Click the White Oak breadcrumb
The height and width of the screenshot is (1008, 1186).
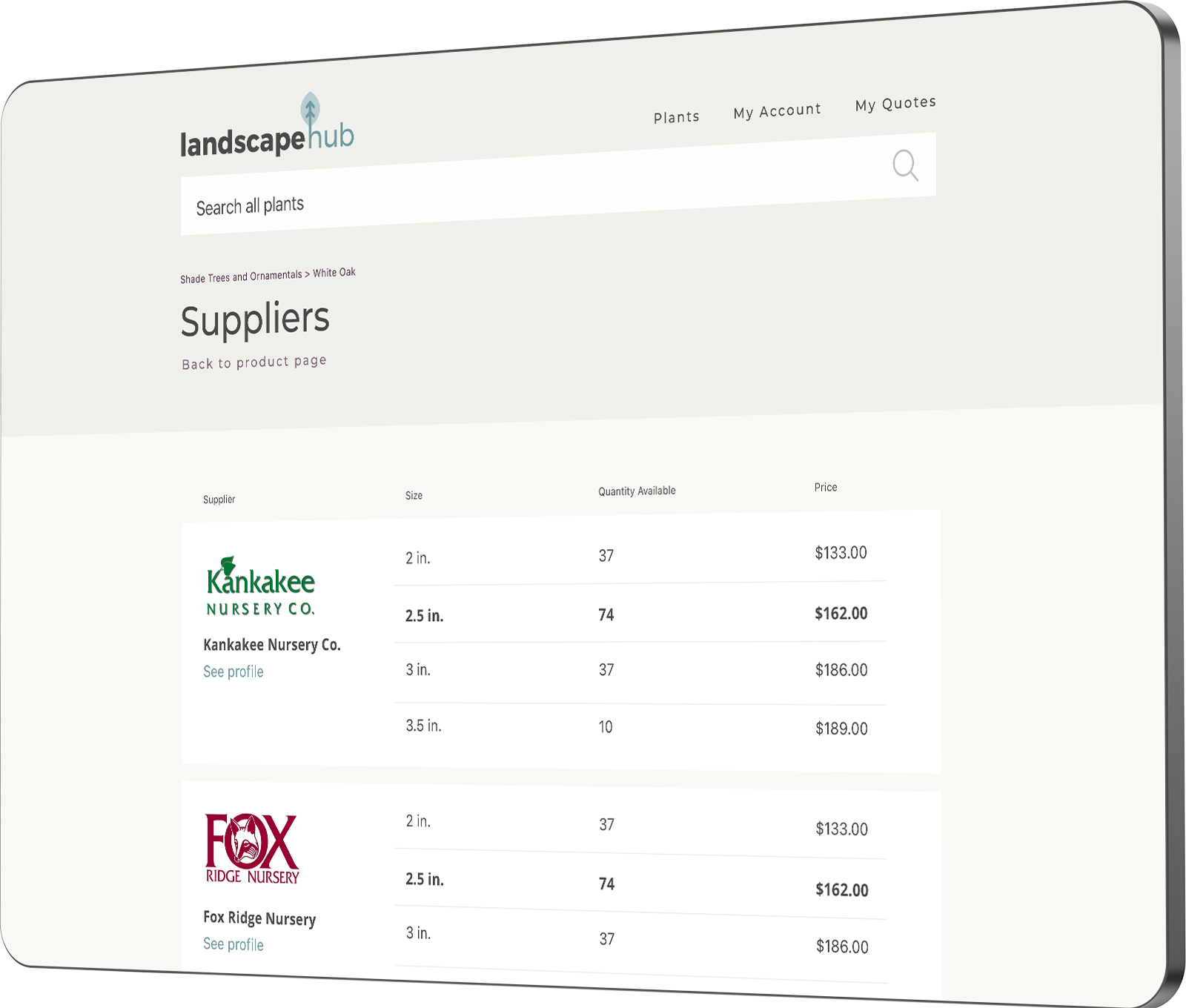tap(334, 273)
